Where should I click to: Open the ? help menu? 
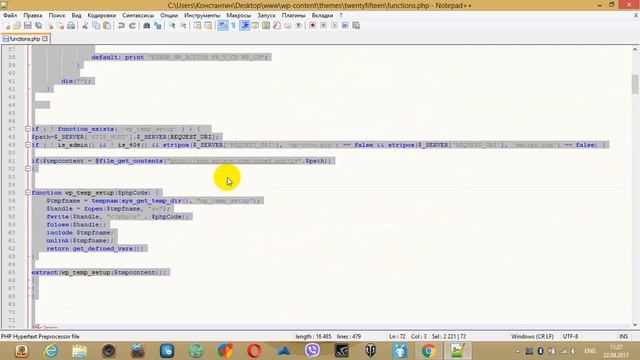(341, 16)
